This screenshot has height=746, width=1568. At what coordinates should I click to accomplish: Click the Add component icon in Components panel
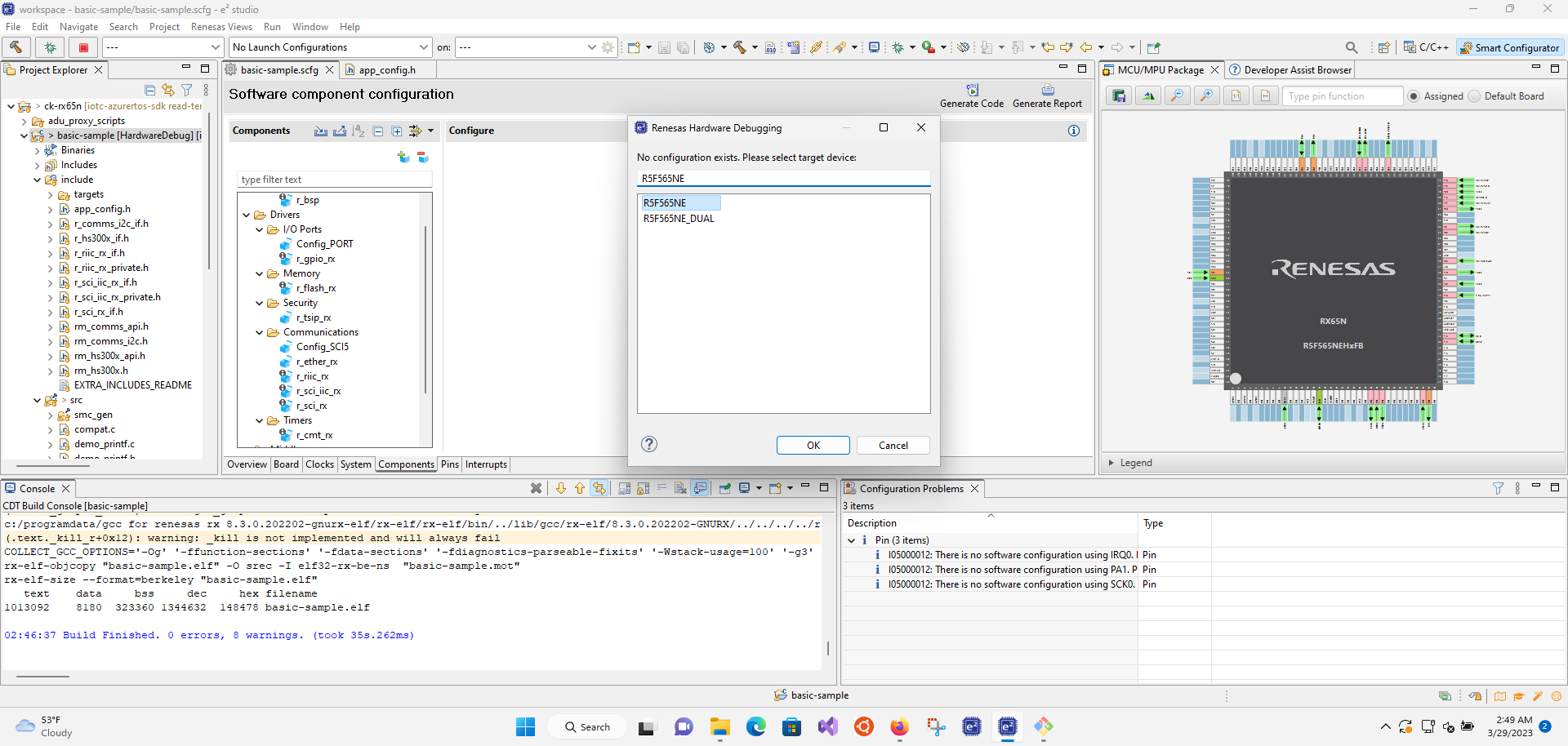(x=403, y=157)
